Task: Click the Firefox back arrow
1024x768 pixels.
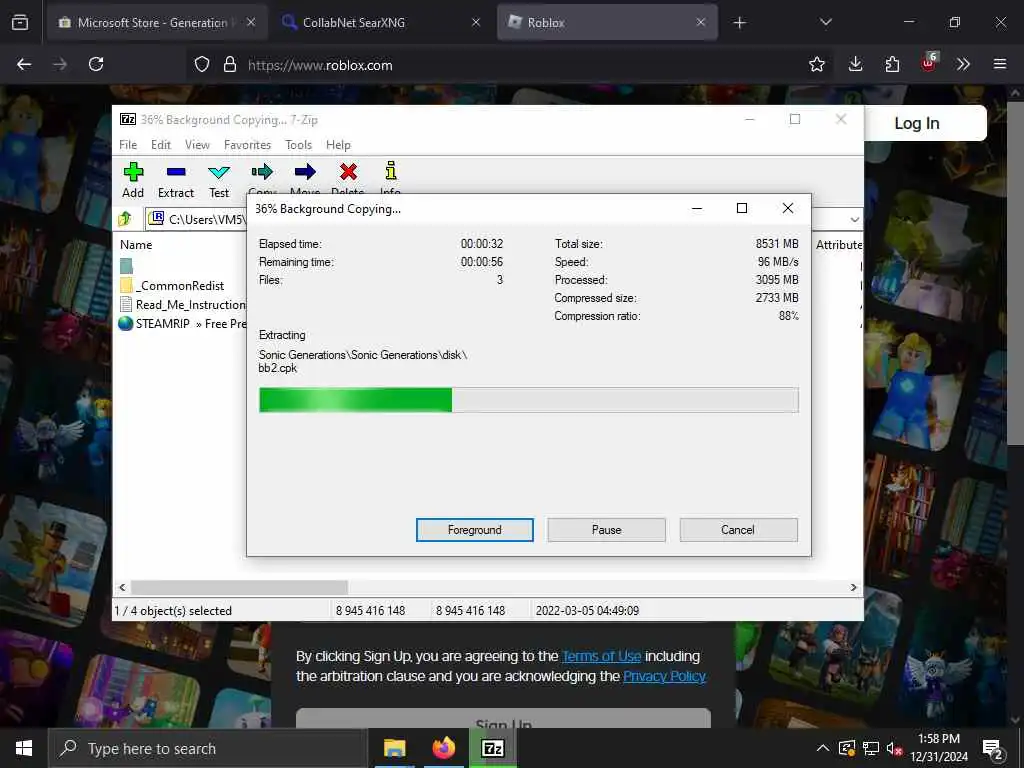Action: point(24,64)
